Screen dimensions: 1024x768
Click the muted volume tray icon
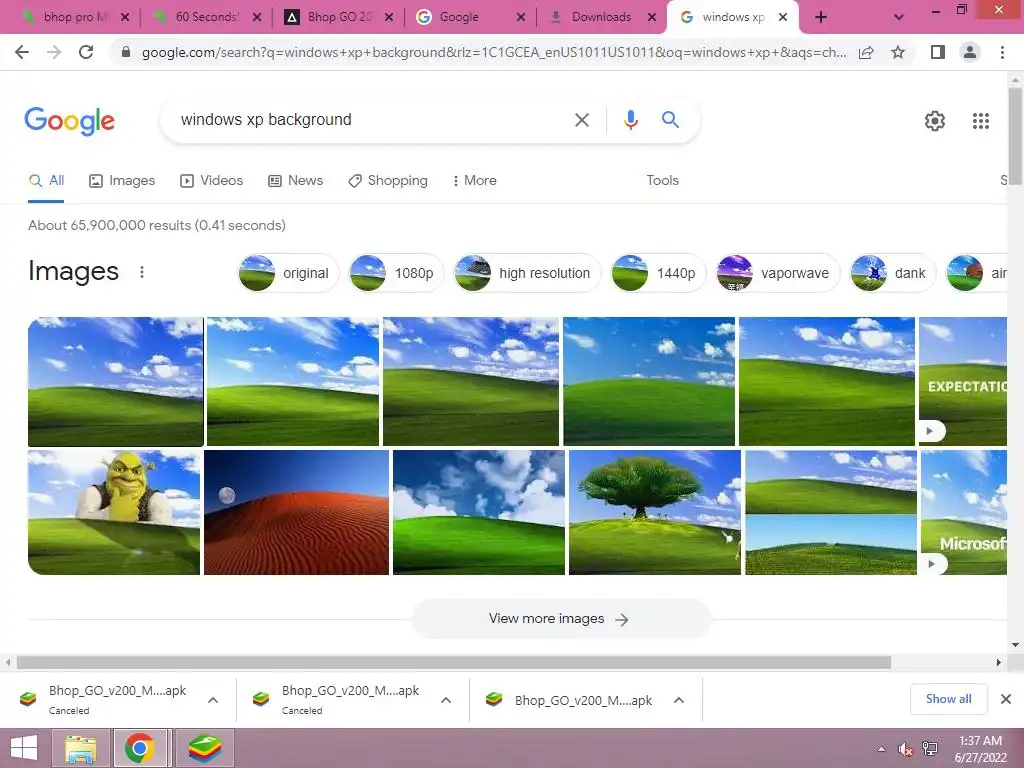pyautogui.click(x=906, y=749)
